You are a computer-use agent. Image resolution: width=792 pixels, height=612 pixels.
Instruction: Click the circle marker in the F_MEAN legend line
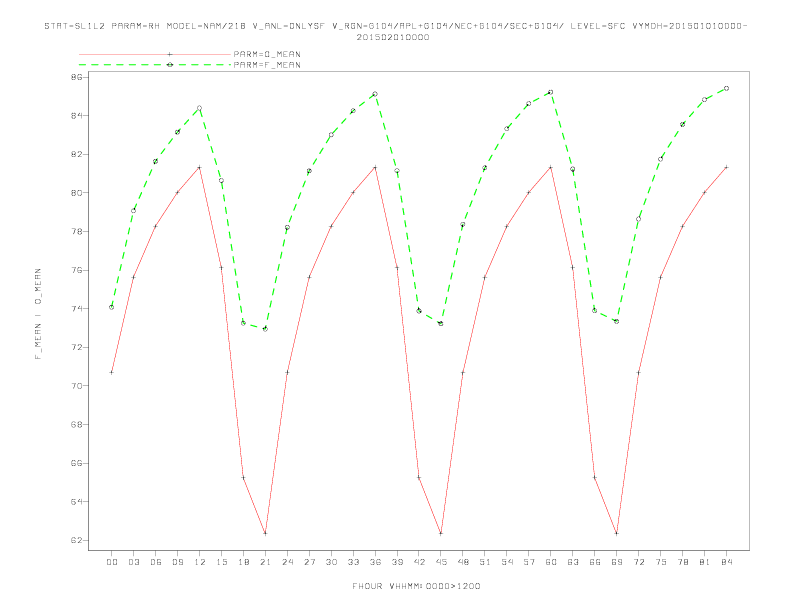(170, 65)
